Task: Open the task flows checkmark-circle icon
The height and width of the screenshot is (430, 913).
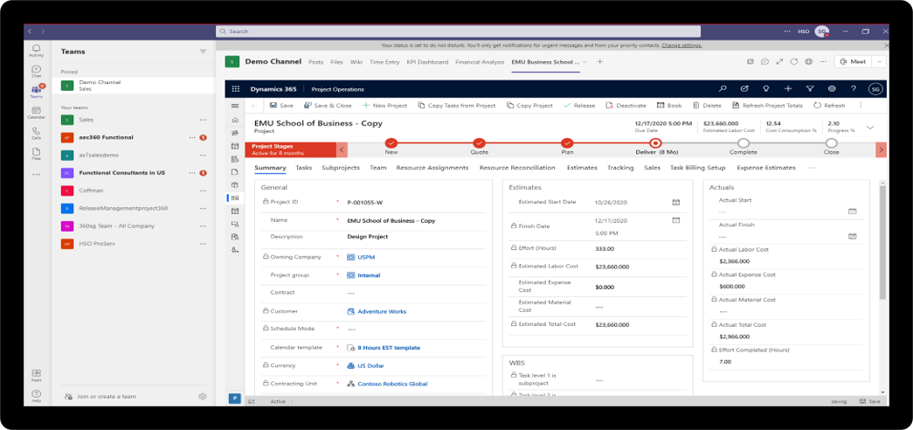Action: click(744, 89)
